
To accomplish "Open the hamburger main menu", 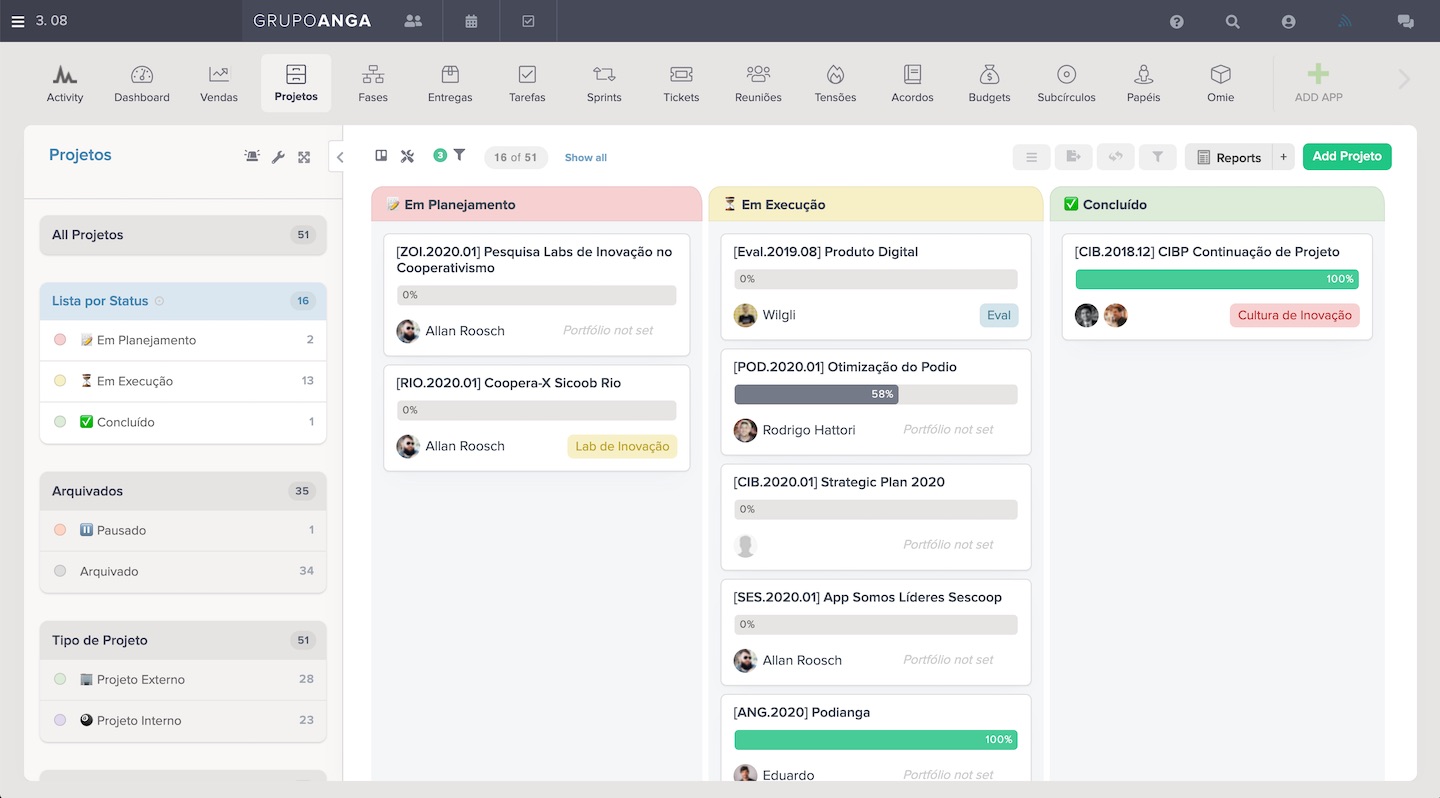I will click(x=18, y=21).
